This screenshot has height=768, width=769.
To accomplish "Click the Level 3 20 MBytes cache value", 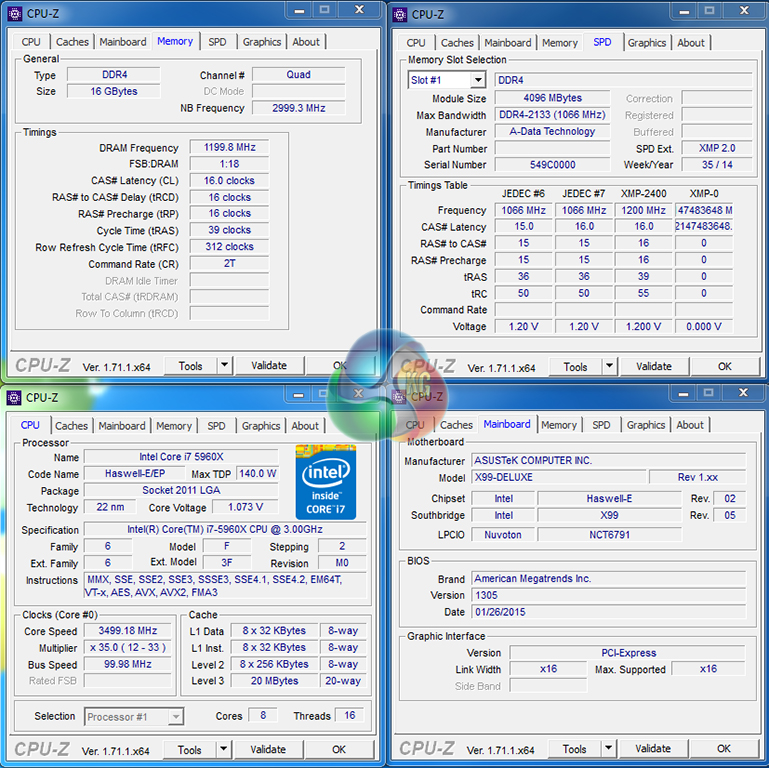I will click(x=275, y=681).
